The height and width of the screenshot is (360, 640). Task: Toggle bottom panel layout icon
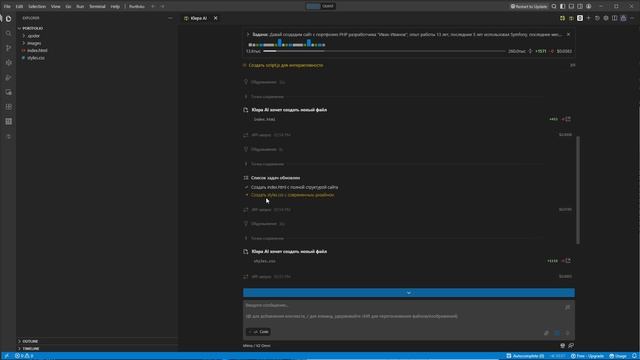click(571, 6)
